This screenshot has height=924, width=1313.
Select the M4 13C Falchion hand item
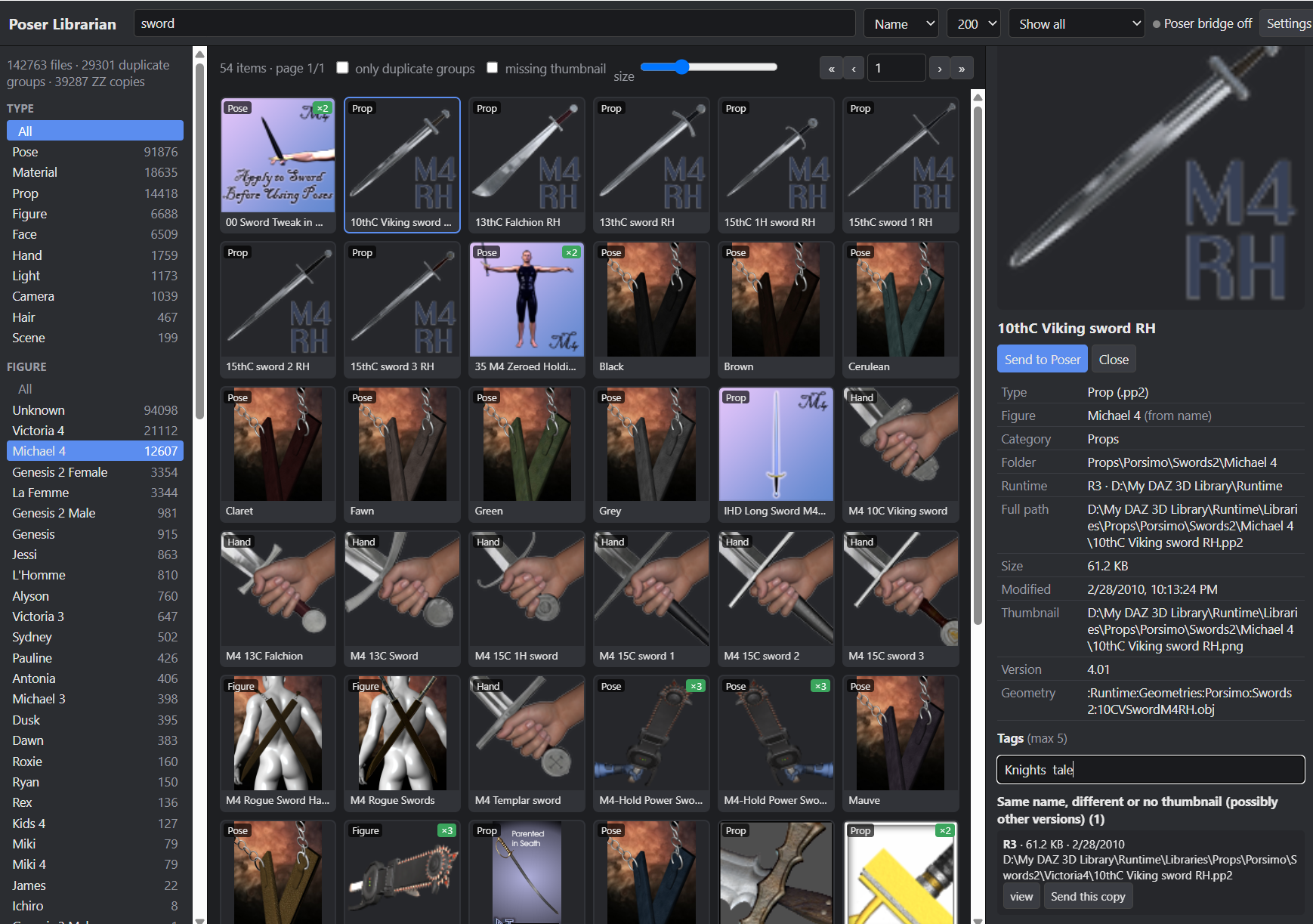[x=277, y=598]
